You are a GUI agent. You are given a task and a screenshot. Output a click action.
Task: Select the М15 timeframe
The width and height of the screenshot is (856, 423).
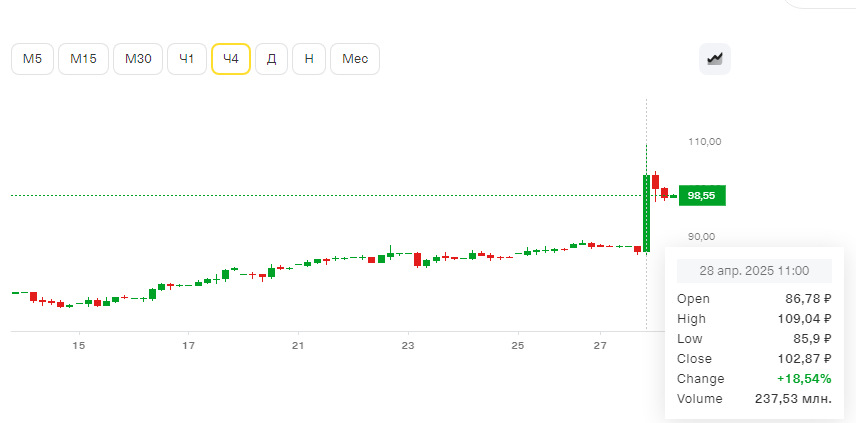84,59
